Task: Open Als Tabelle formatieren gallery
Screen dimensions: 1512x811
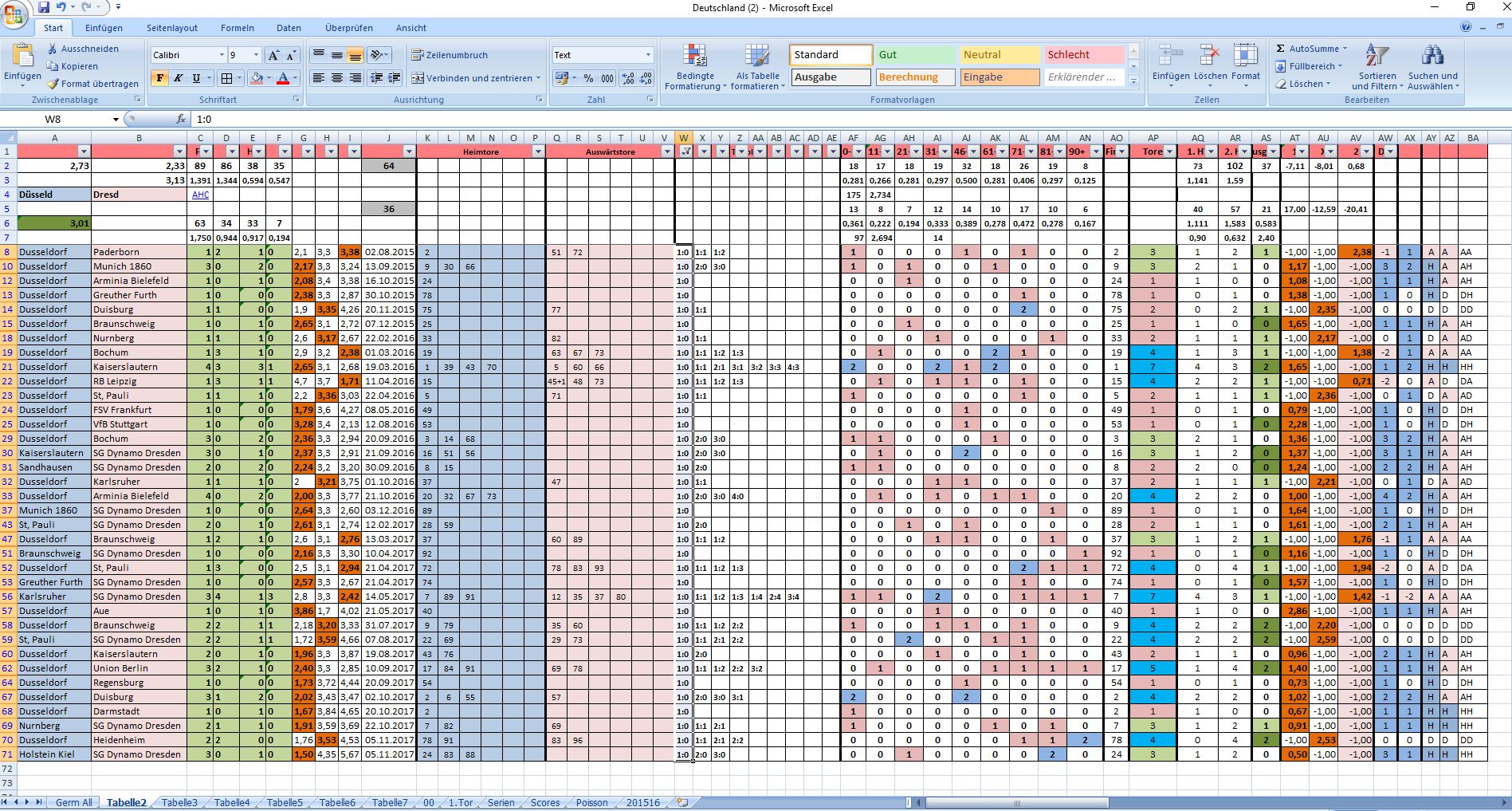Action: (758, 68)
